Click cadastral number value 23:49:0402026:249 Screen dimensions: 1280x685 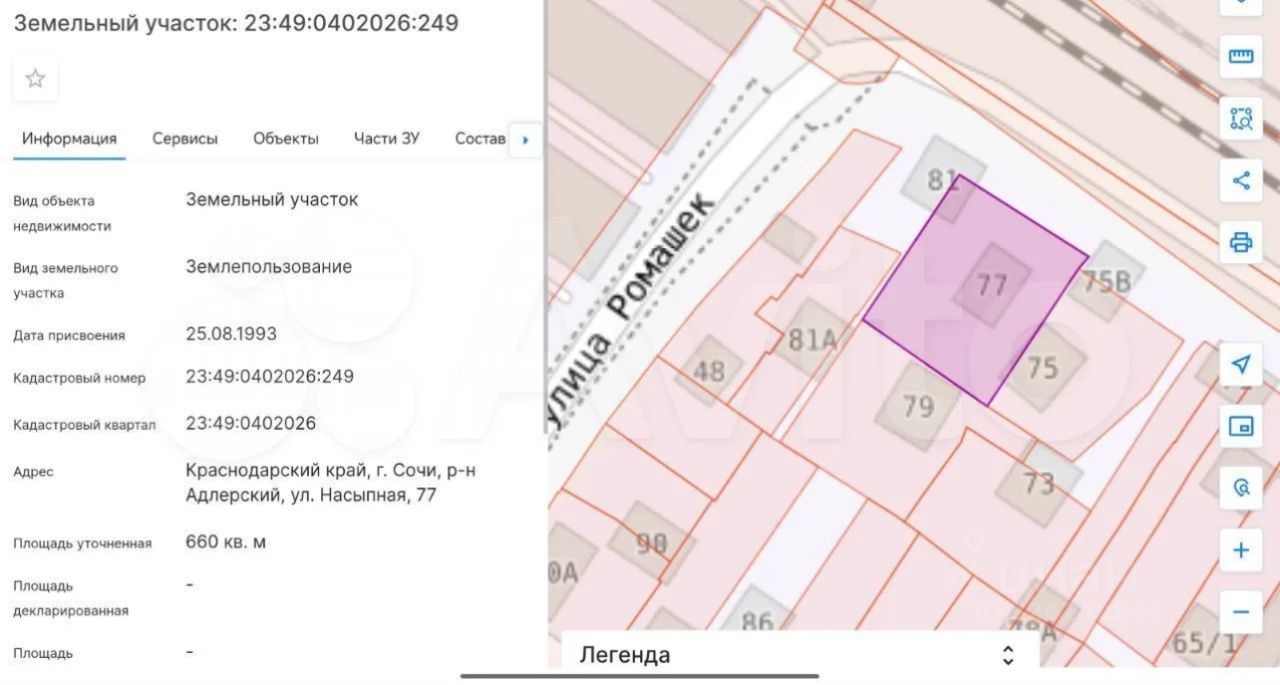[x=270, y=377]
